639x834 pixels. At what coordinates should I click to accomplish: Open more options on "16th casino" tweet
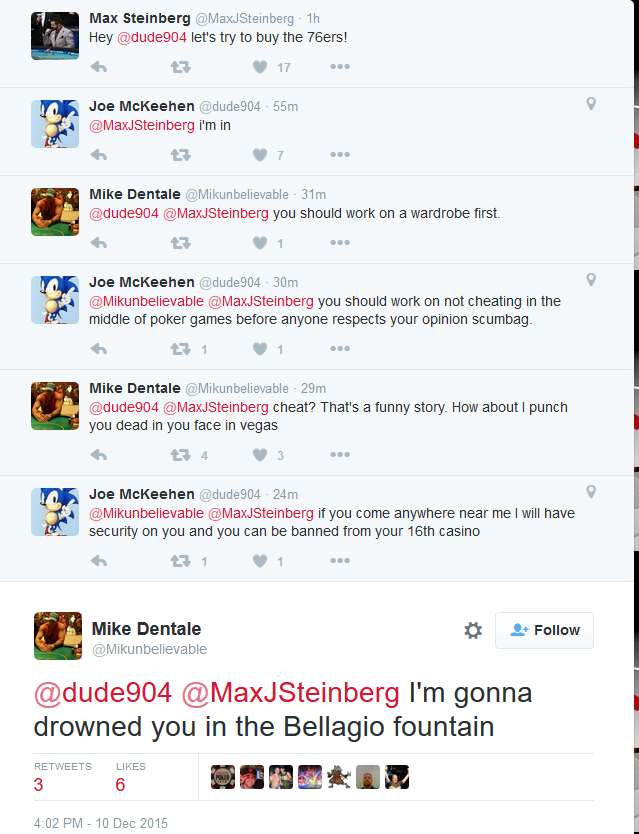[x=340, y=561]
